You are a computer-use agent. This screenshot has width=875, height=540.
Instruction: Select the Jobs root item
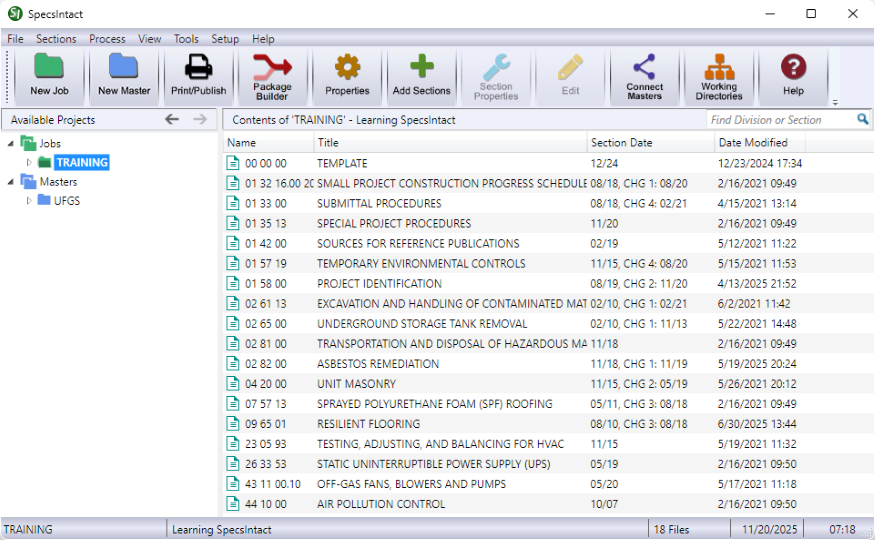[x=50, y=143]
